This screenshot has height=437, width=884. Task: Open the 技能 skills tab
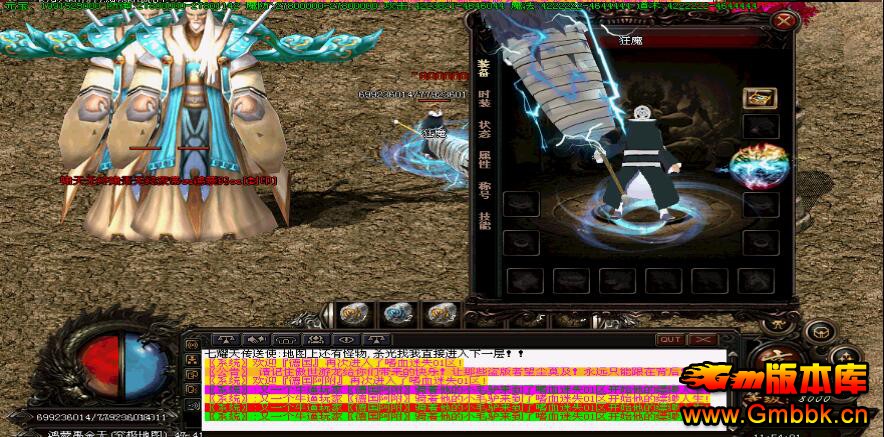[x=484, y=220]
